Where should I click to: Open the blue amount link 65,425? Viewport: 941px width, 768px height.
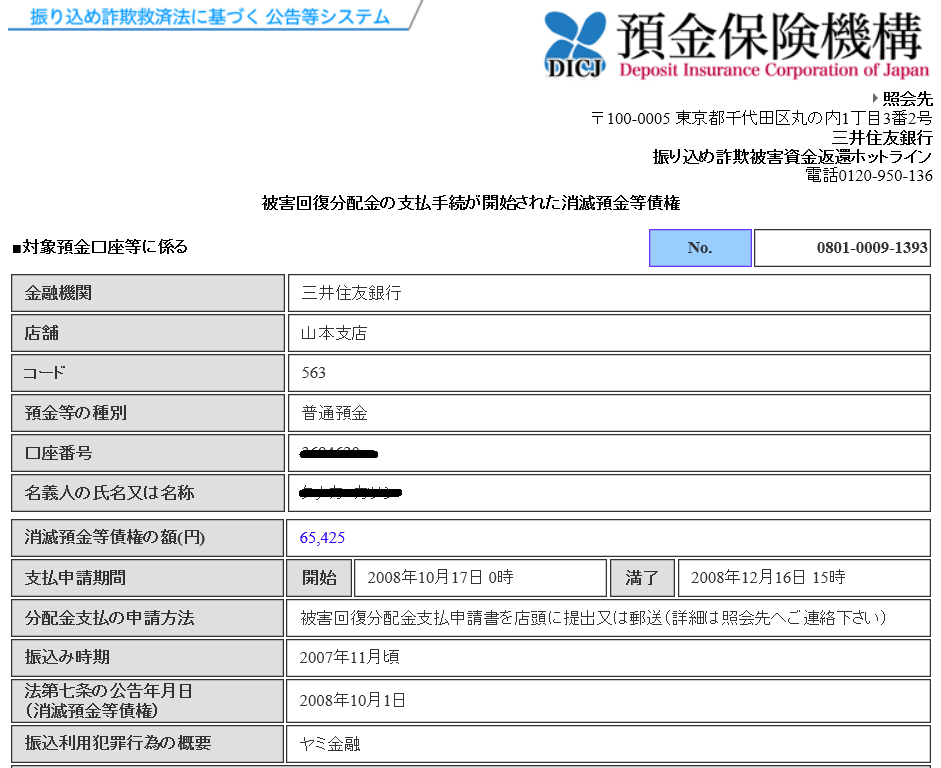point(322,538)
